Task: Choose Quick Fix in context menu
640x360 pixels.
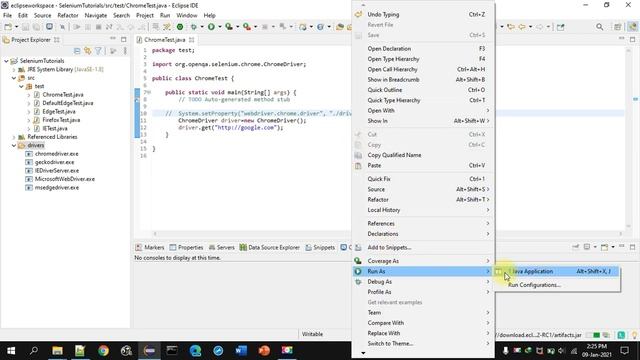Action: click(x=423, y=179)
